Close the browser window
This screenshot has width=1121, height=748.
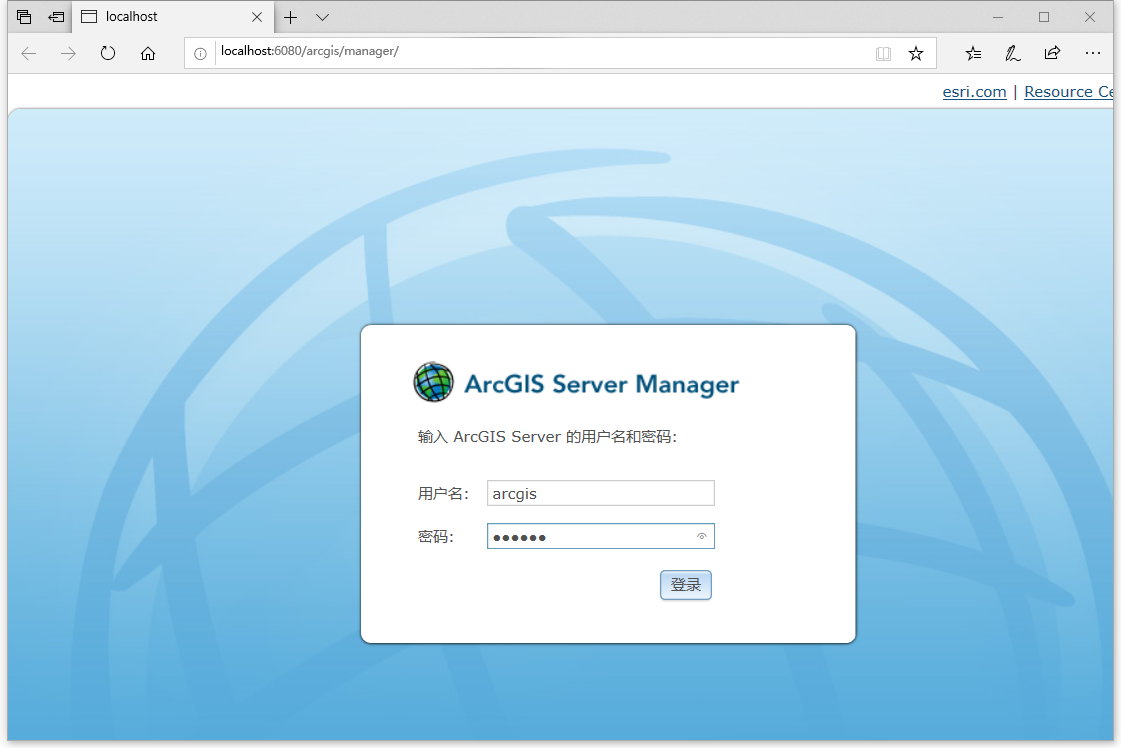(x=1090, y=17)
